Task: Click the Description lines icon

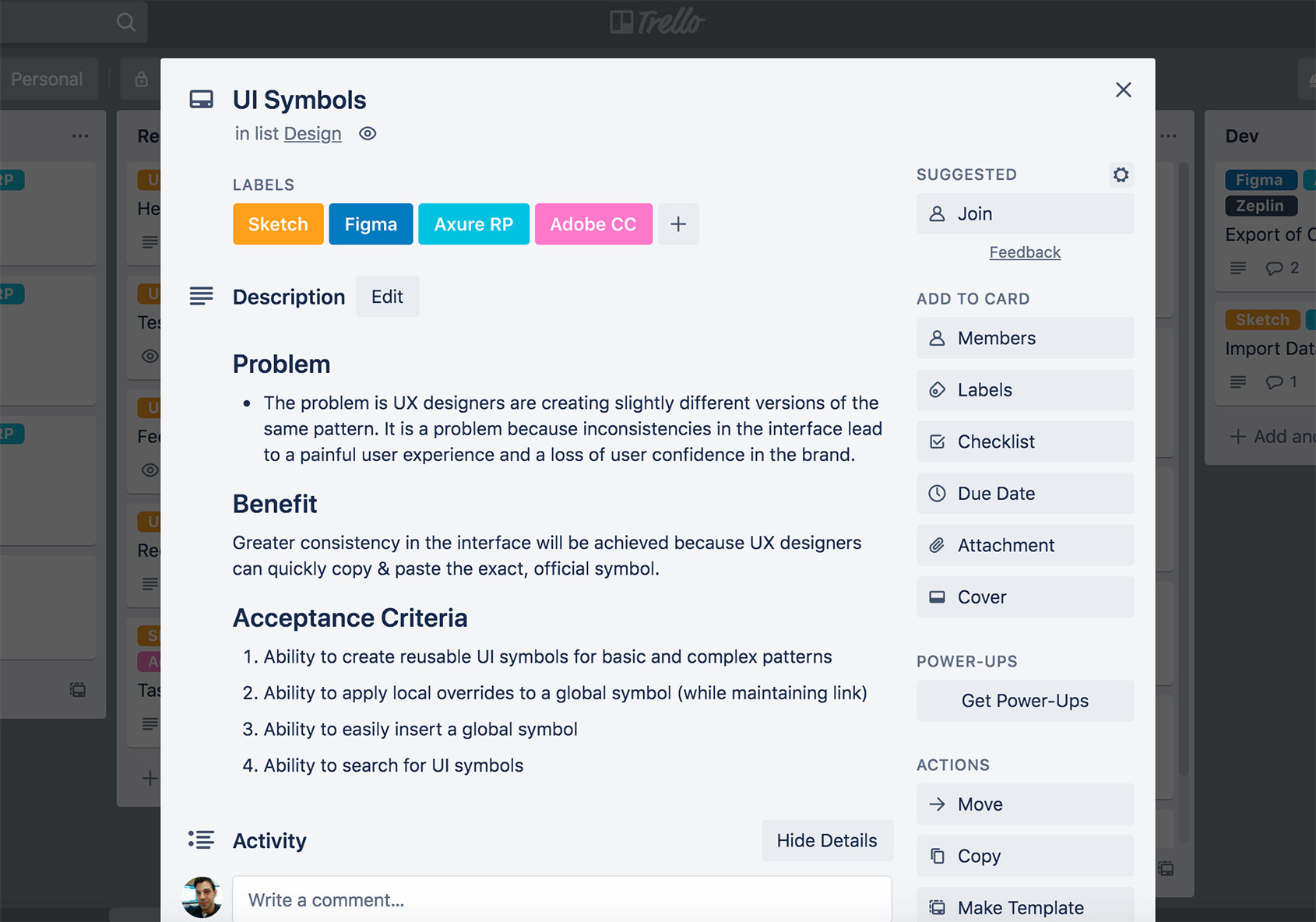Action: coord(201,296)
